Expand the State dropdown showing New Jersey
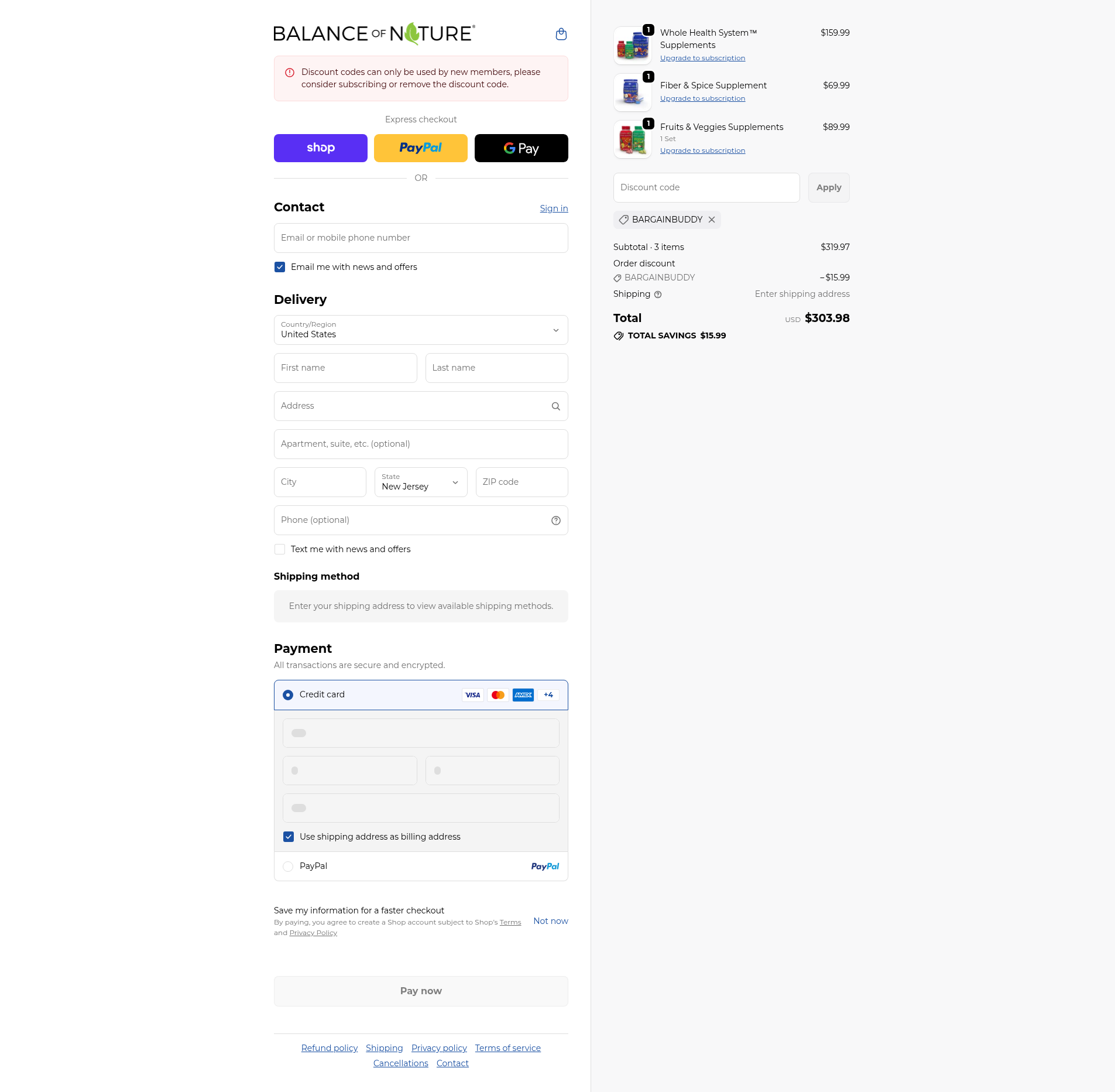The image size is (1115, 1092). tap(421, 482)
